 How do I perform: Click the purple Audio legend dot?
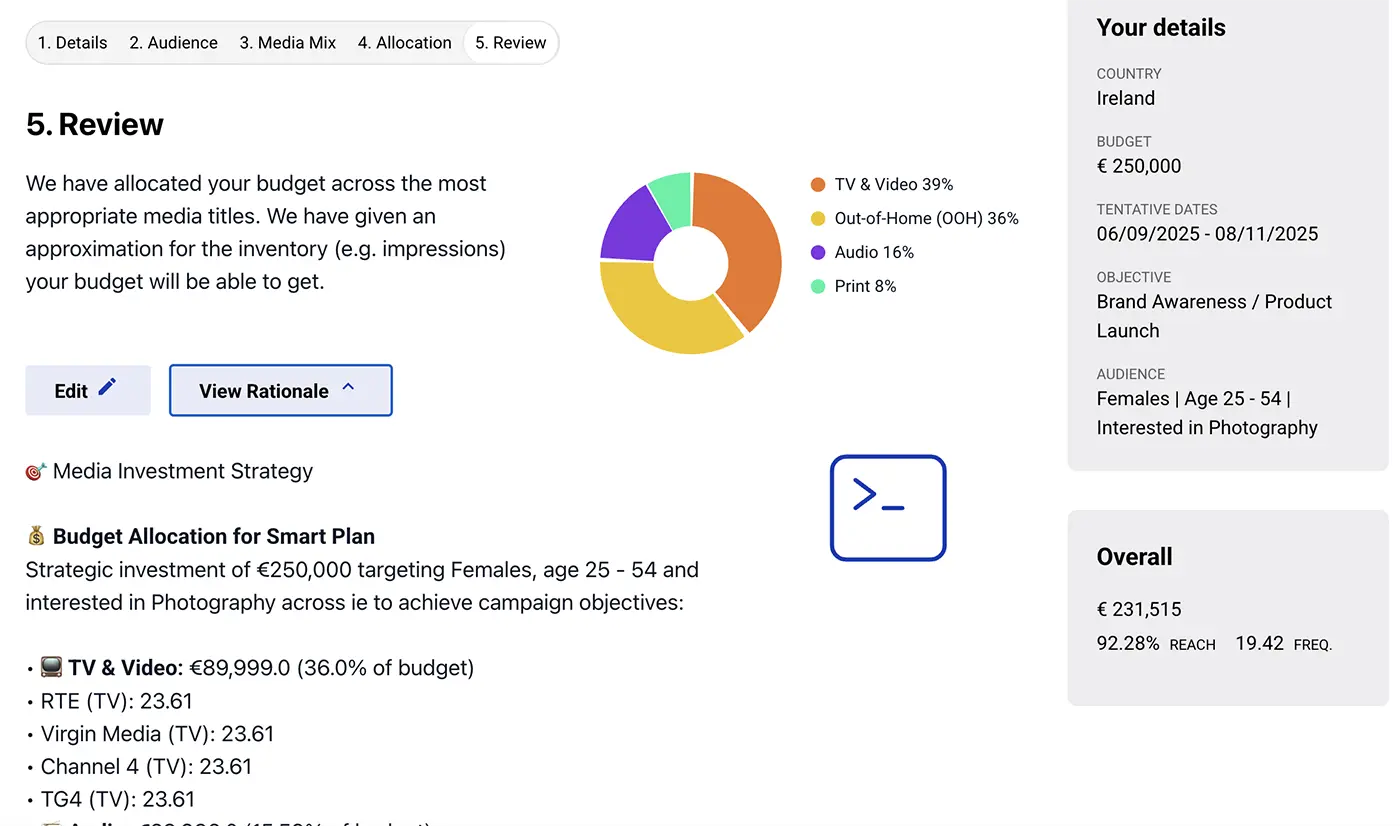click(817, 252)
